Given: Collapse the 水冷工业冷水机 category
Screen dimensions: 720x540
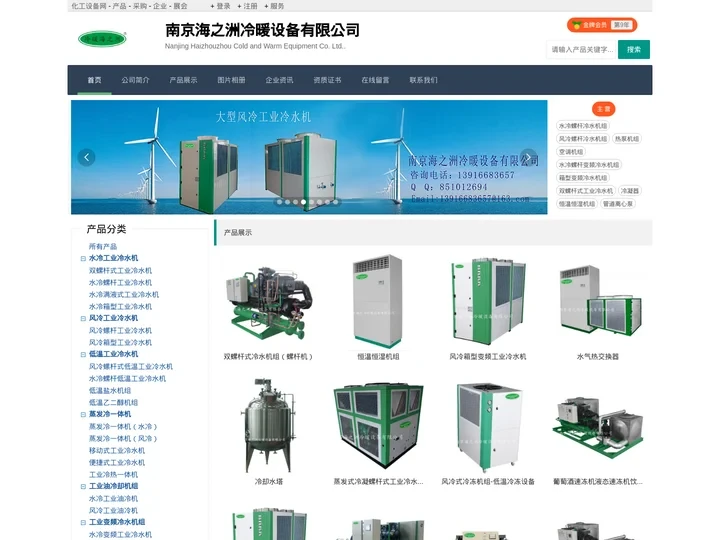Looking at the screenshot, I should pyautogui.click(x=83, y=259).
